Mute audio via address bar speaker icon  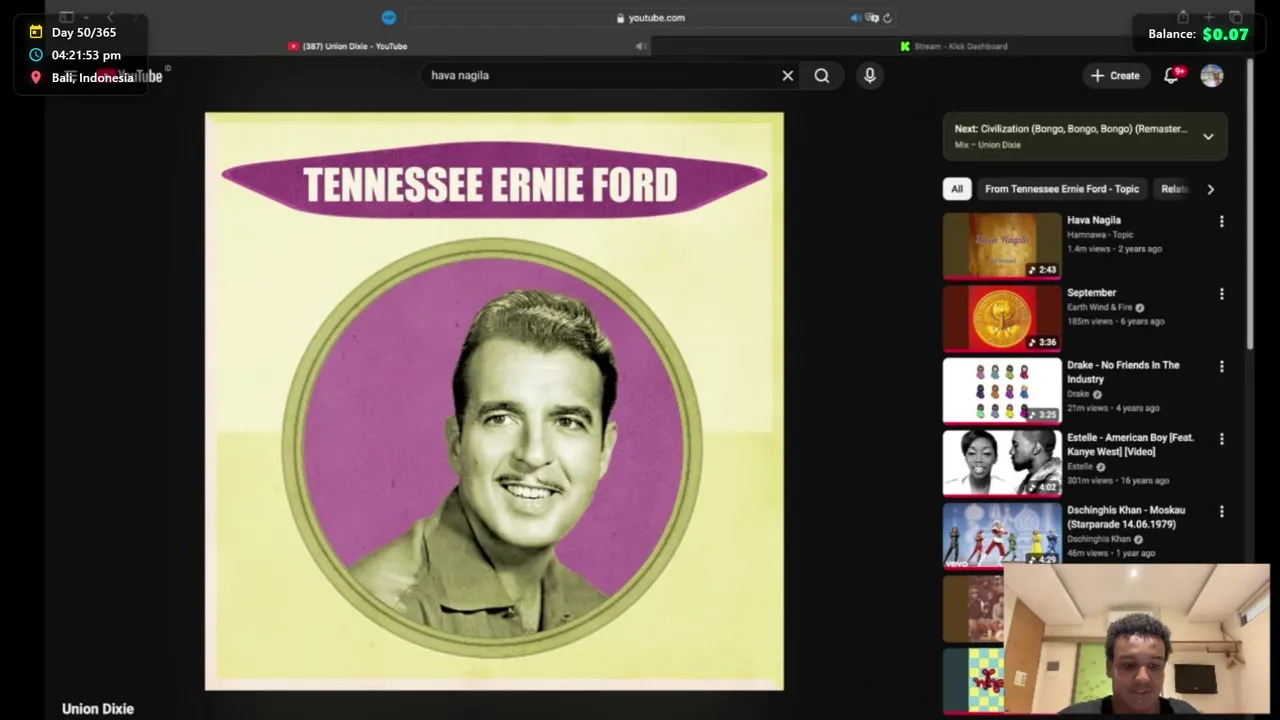[x=855, y=17]
